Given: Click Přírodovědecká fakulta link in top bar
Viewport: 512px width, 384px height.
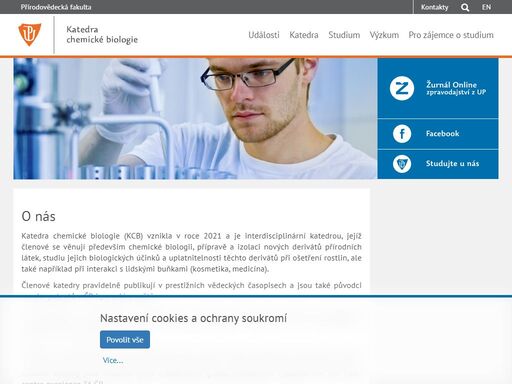Looking at the screenshot, I should (x=56, y=7).
